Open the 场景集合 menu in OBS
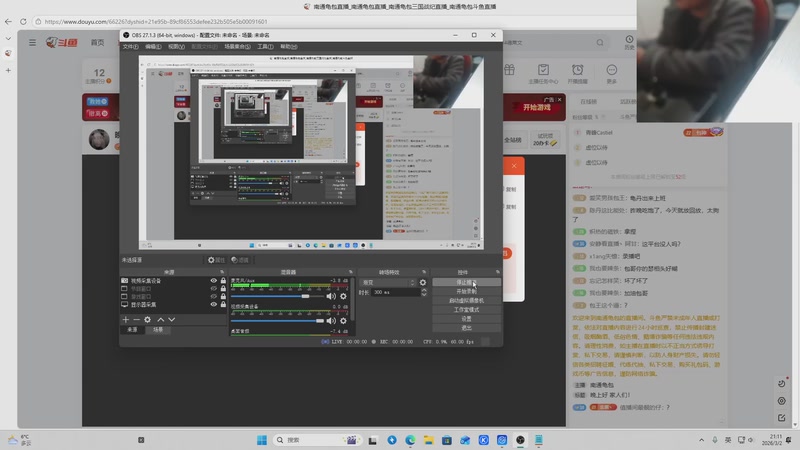 (x=237, y=46)
